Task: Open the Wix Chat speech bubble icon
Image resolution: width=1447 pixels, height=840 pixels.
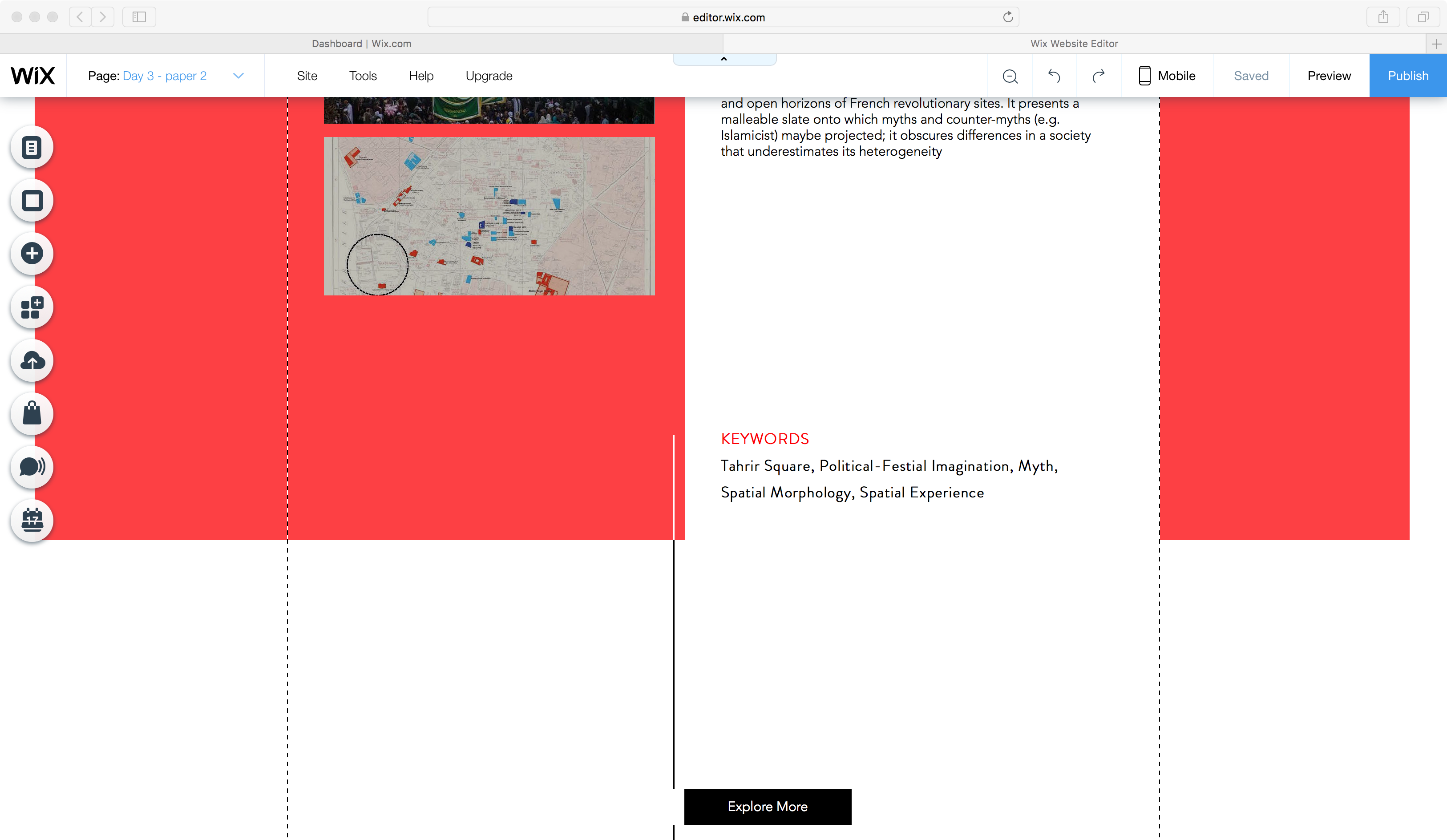Action: coord(32,467)
